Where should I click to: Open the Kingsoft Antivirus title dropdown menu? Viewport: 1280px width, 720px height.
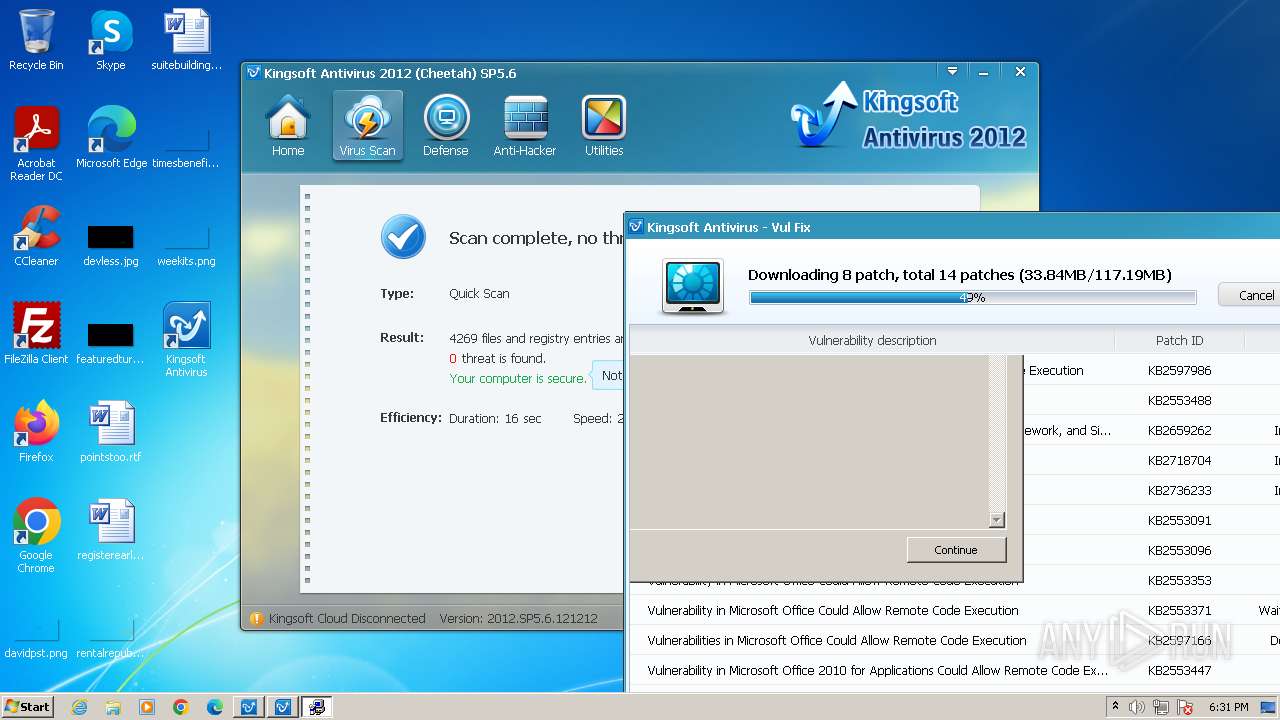(952, 72)
